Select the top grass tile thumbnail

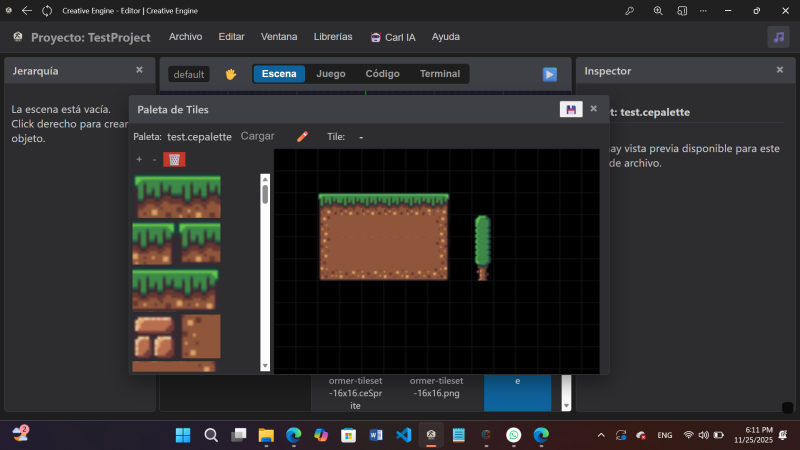coord(178,196)
